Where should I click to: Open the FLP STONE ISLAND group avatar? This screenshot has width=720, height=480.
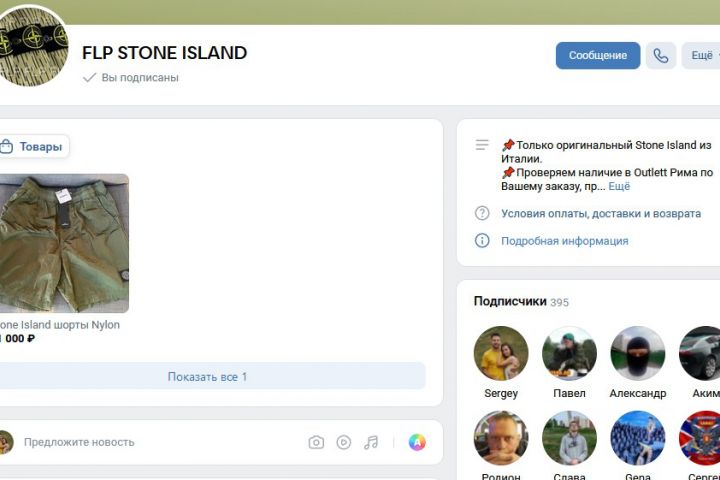coord(30,46)
